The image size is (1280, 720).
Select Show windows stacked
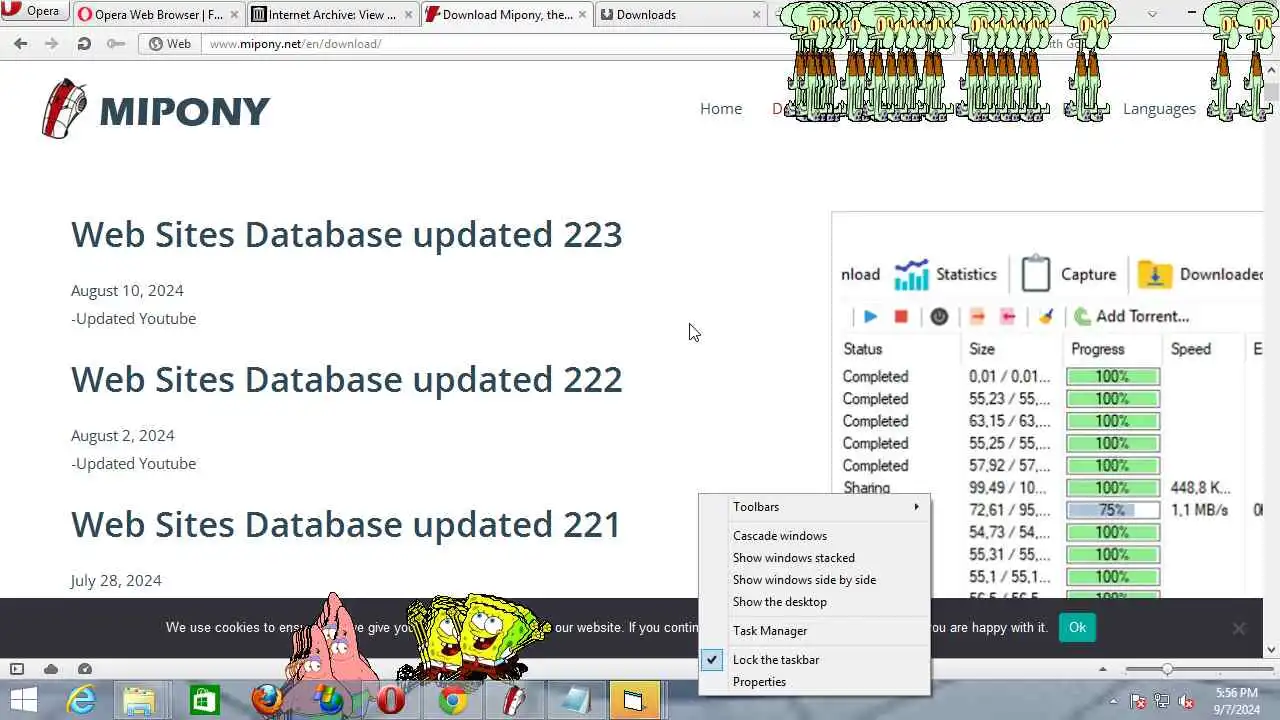click(815, 558)
